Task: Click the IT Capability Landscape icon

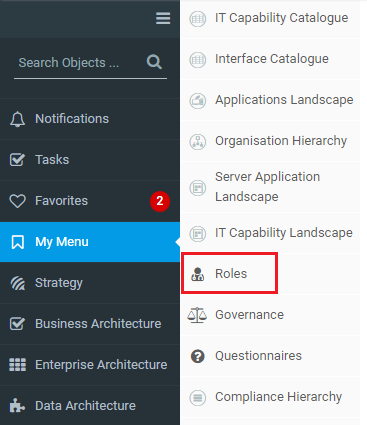Action: point(198,234)
